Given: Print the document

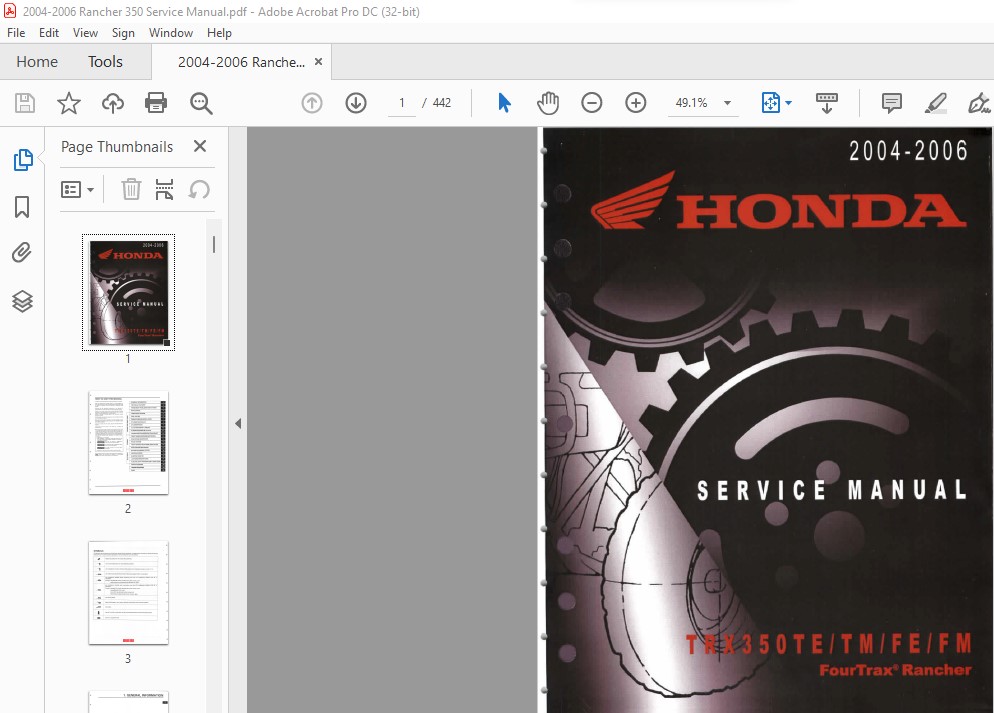Looking at the screenshot, I should [156, 103].
